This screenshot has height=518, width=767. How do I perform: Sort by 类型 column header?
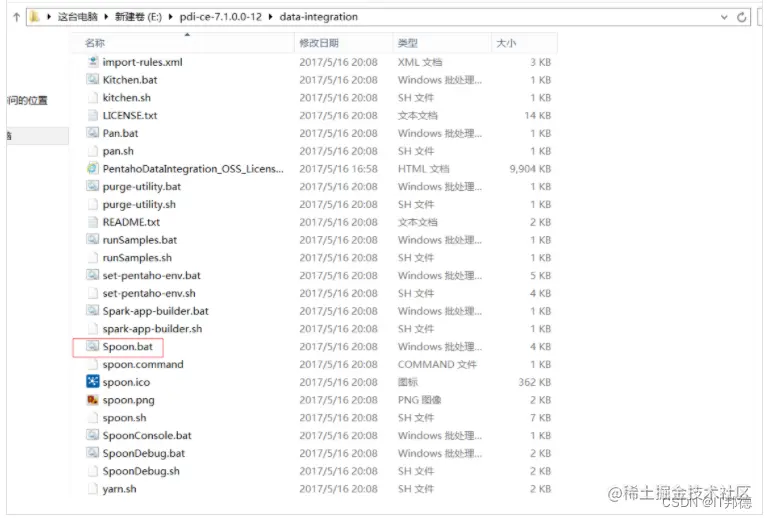[442, 43]
